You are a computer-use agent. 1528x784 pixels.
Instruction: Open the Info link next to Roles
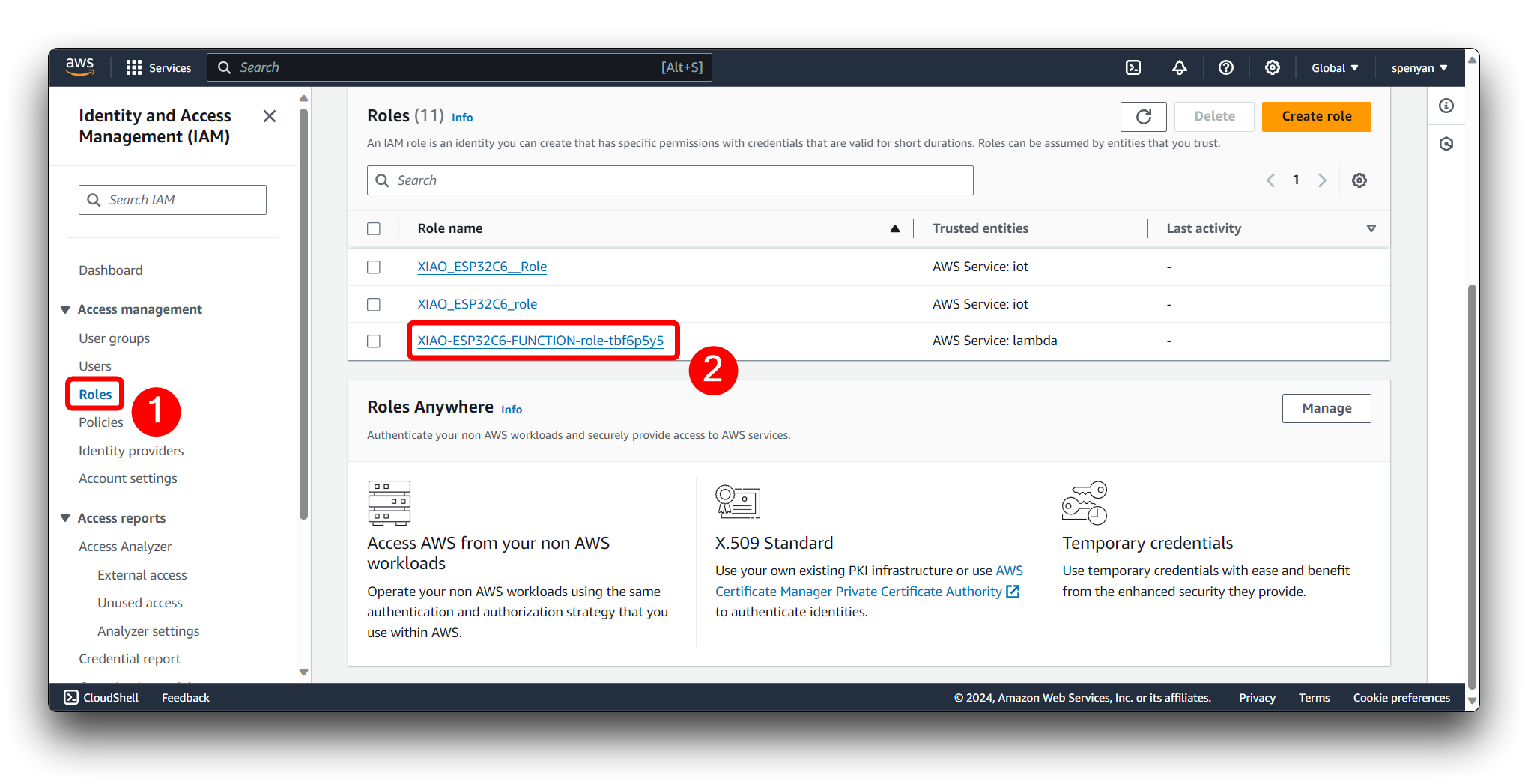462,118
